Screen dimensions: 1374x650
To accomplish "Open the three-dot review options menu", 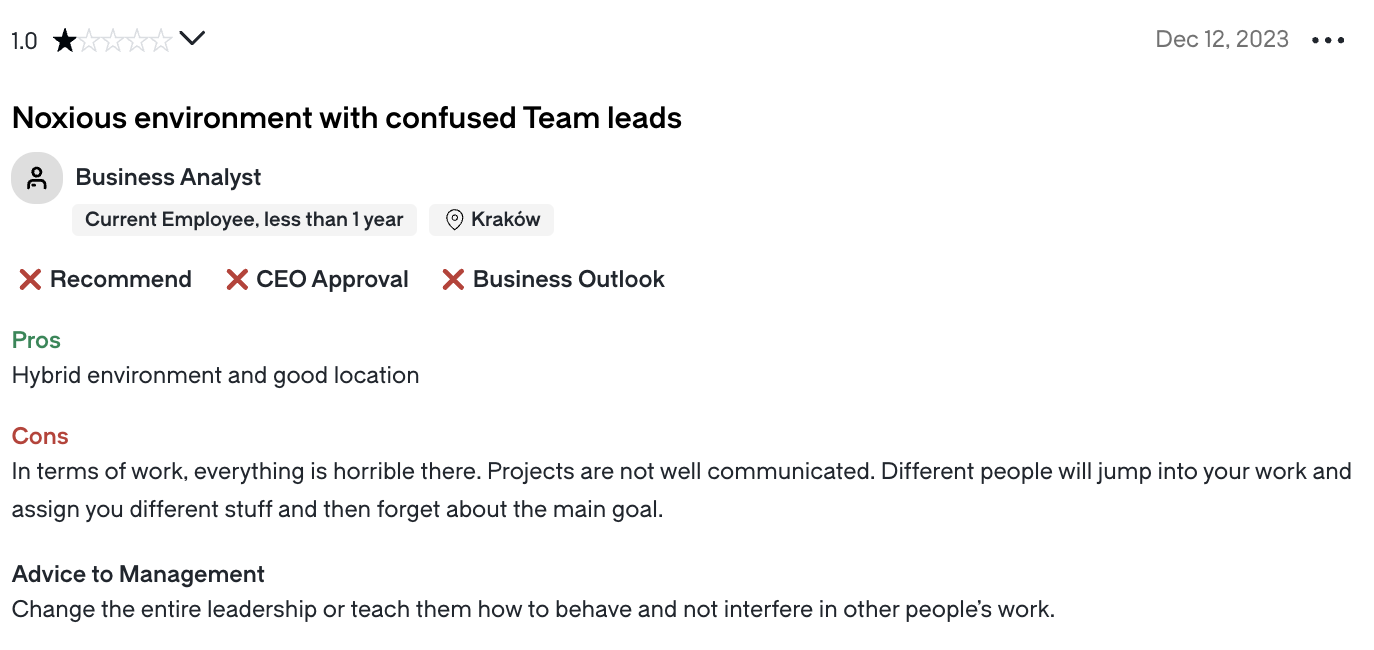I will coord(1328,40).
